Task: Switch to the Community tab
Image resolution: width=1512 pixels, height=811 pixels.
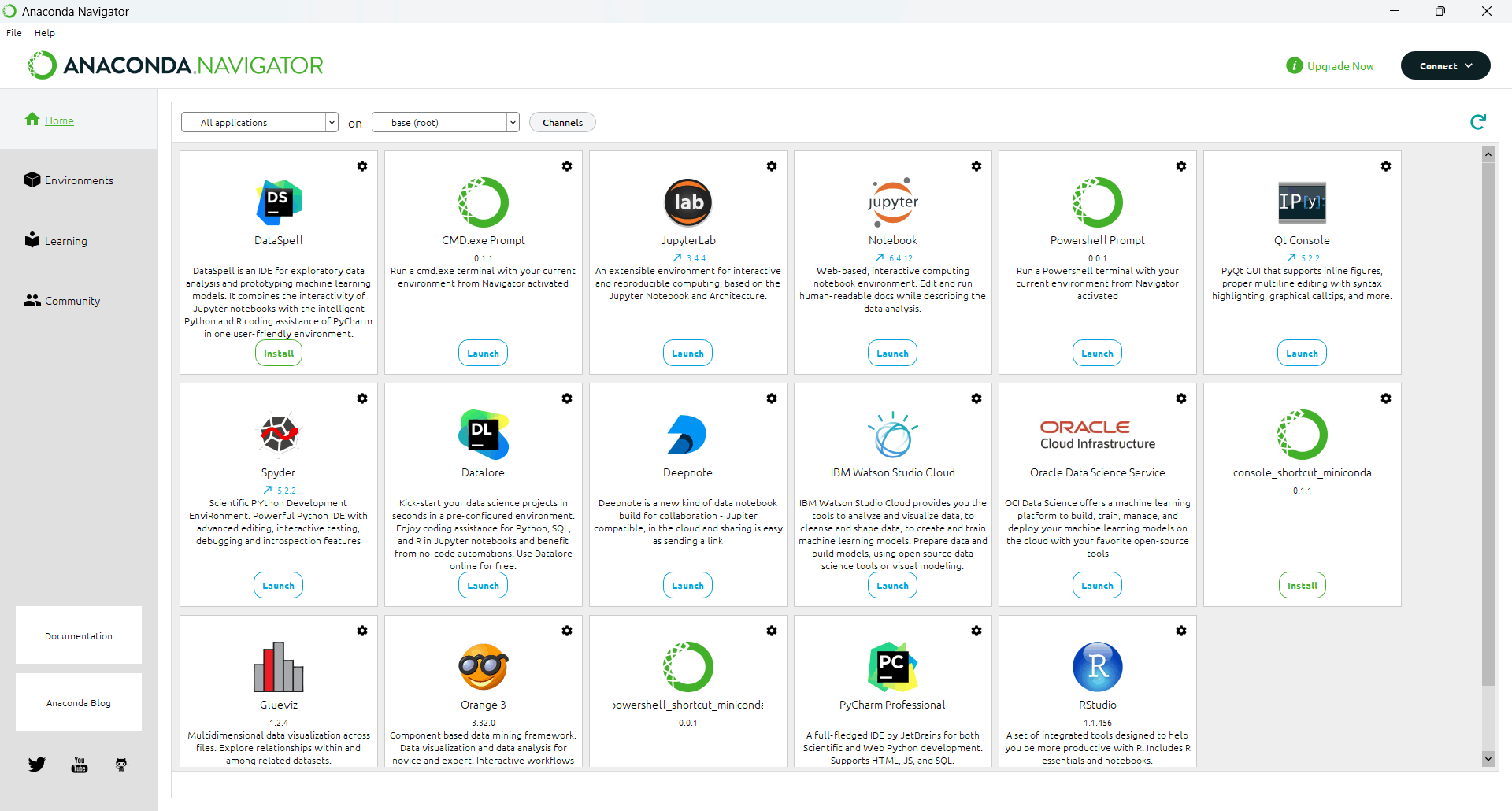Action: pos(72,301)
